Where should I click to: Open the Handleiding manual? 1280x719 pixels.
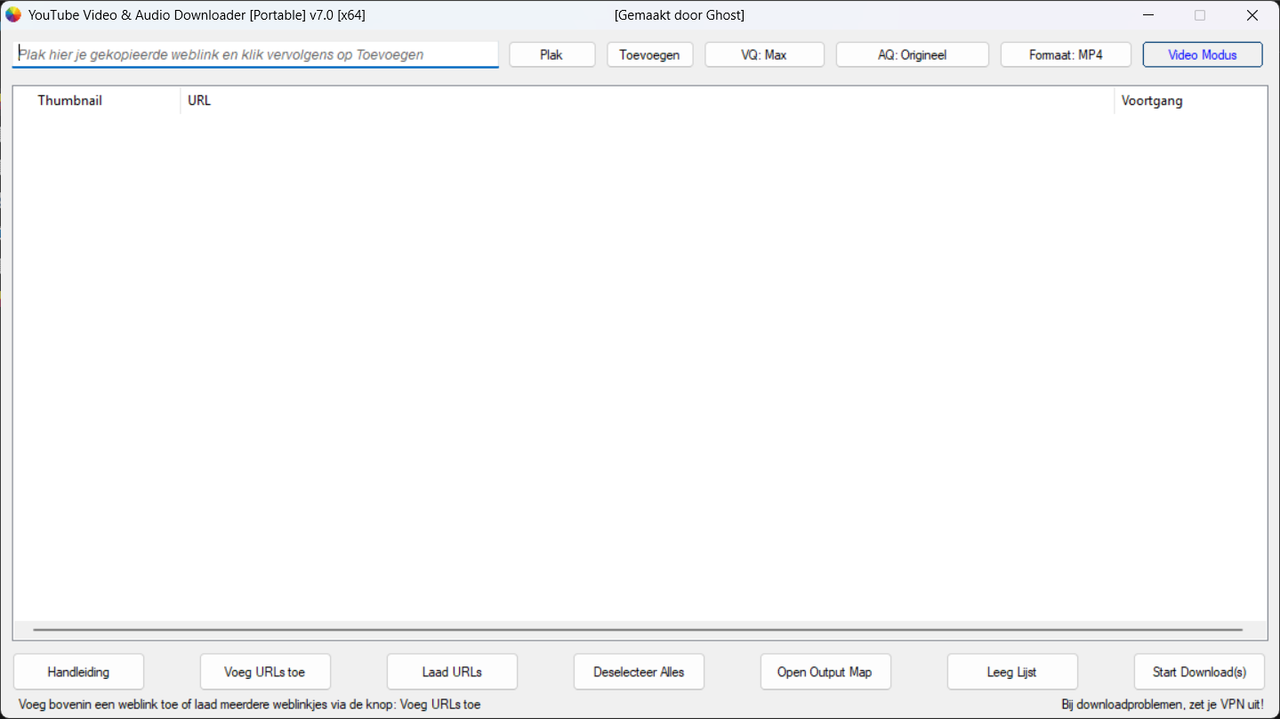click(78, 672)
